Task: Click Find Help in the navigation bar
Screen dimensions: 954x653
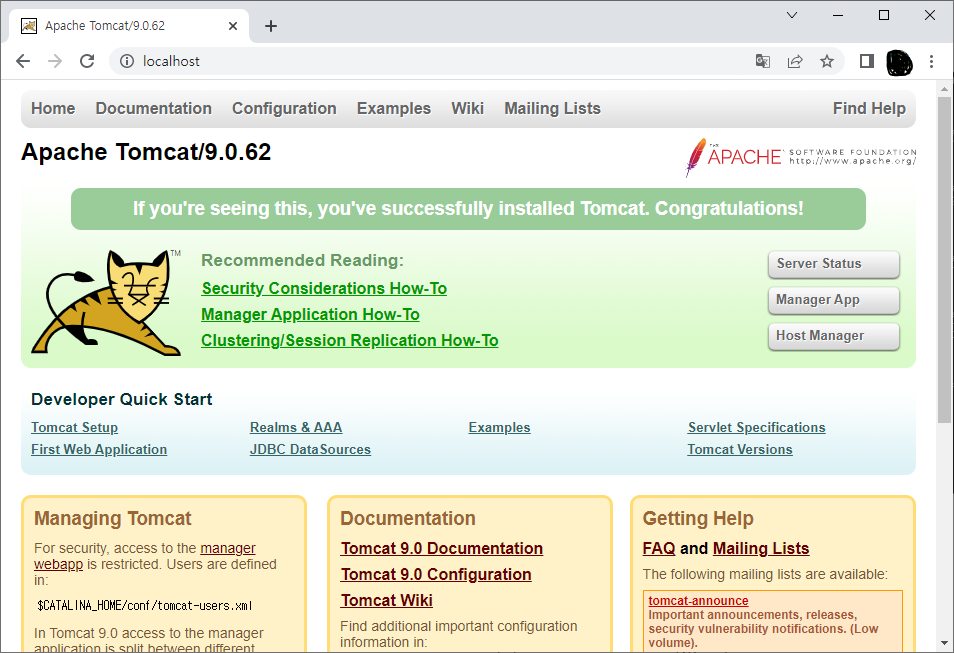Action: [x=869, y=108]
